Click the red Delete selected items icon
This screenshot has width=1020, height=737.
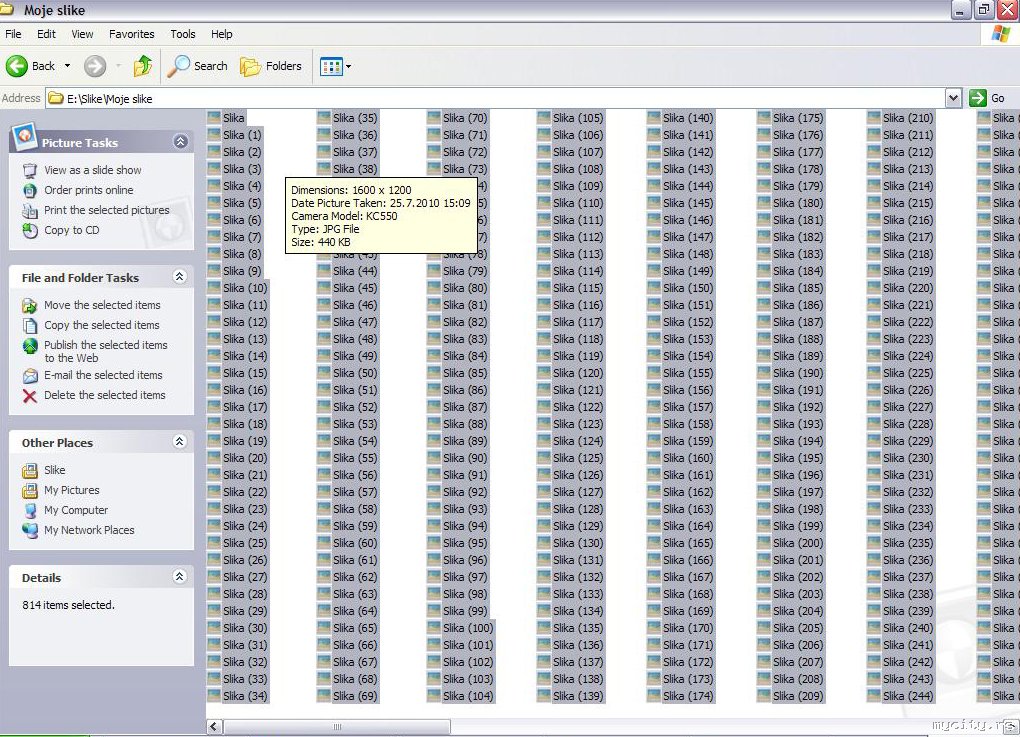click(x=30, y=396)
